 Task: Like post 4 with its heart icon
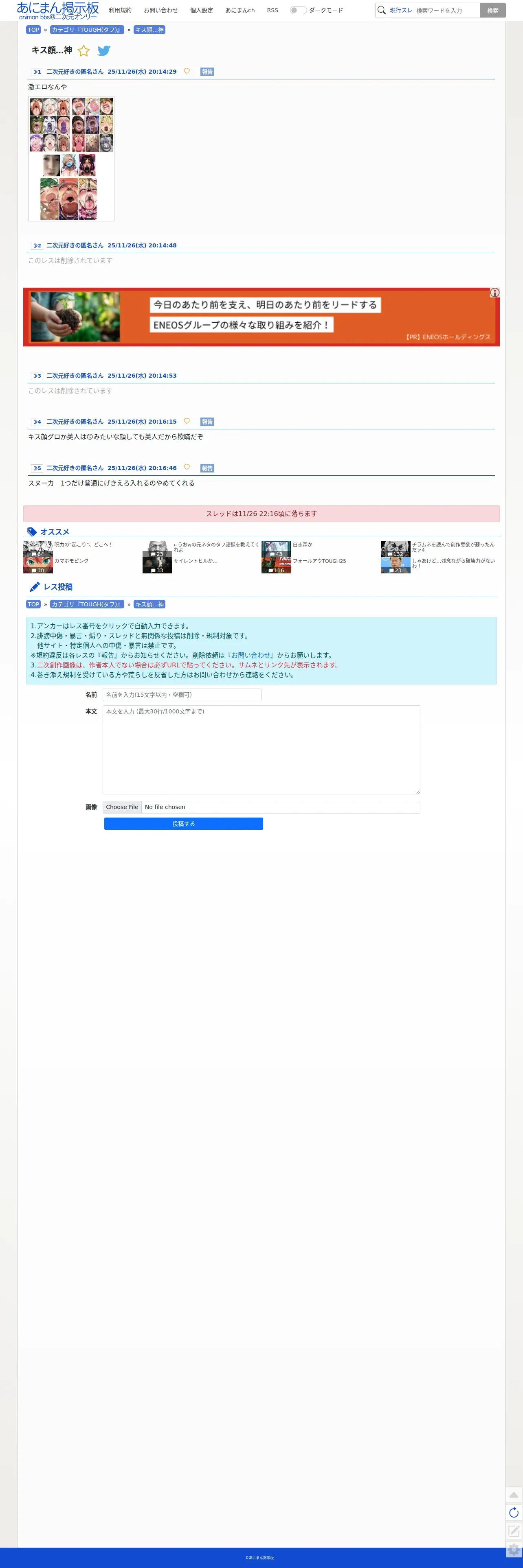click(187, 421)
